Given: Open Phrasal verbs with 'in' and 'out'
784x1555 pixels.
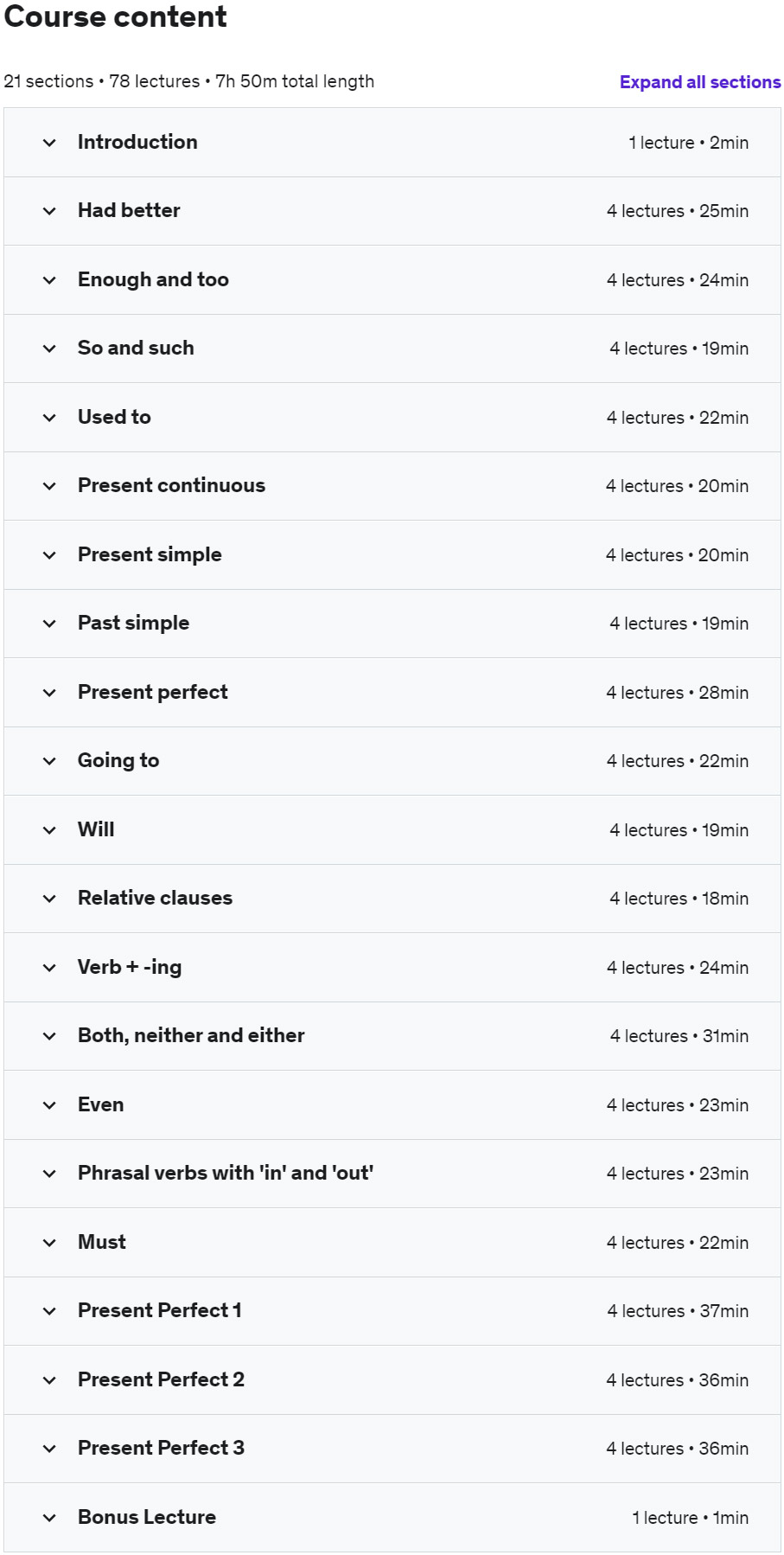Looking at the screenshot, I should (226, 1173).
